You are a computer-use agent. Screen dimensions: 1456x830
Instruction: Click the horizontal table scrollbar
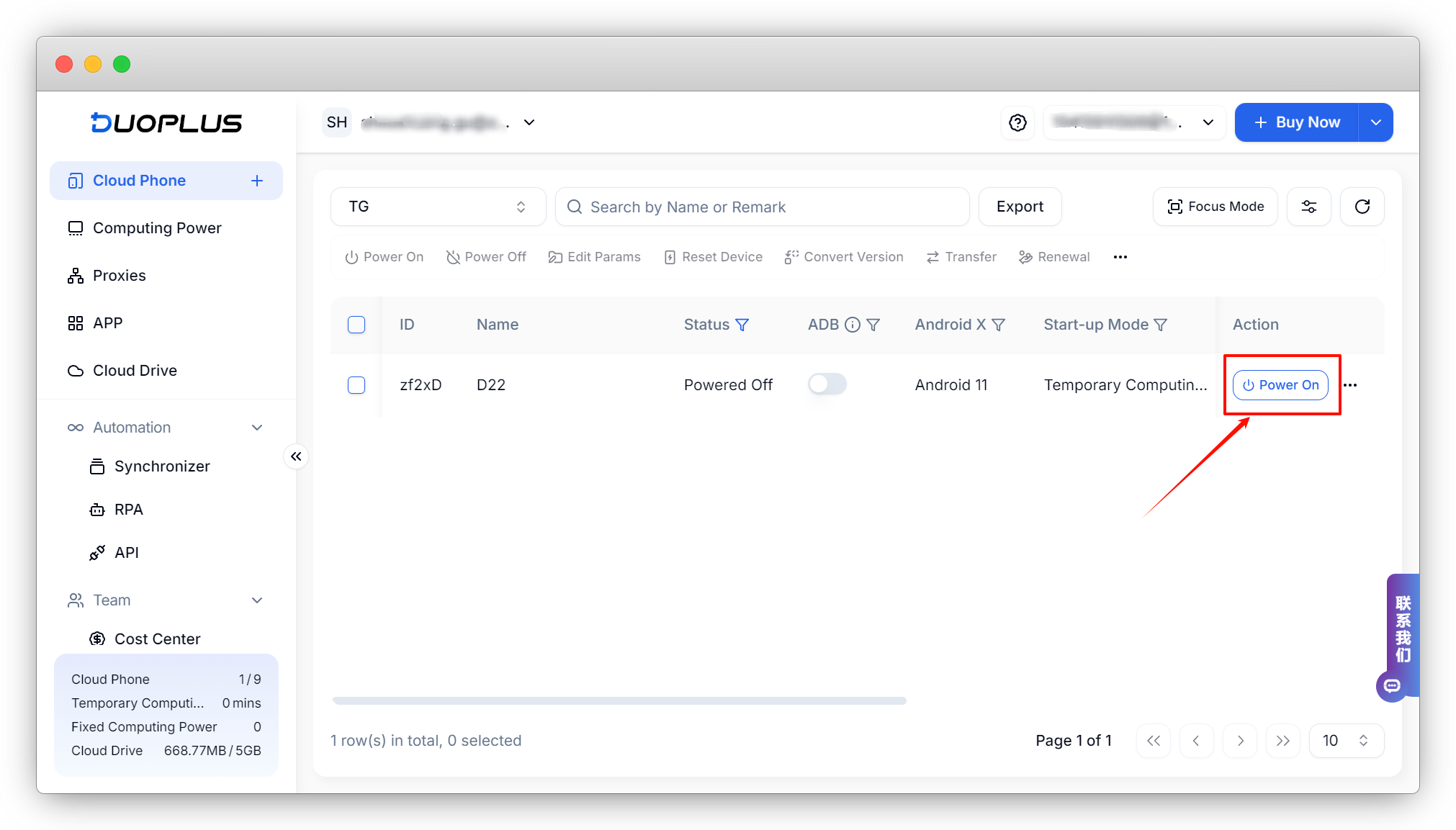click(x=619, y=700)
